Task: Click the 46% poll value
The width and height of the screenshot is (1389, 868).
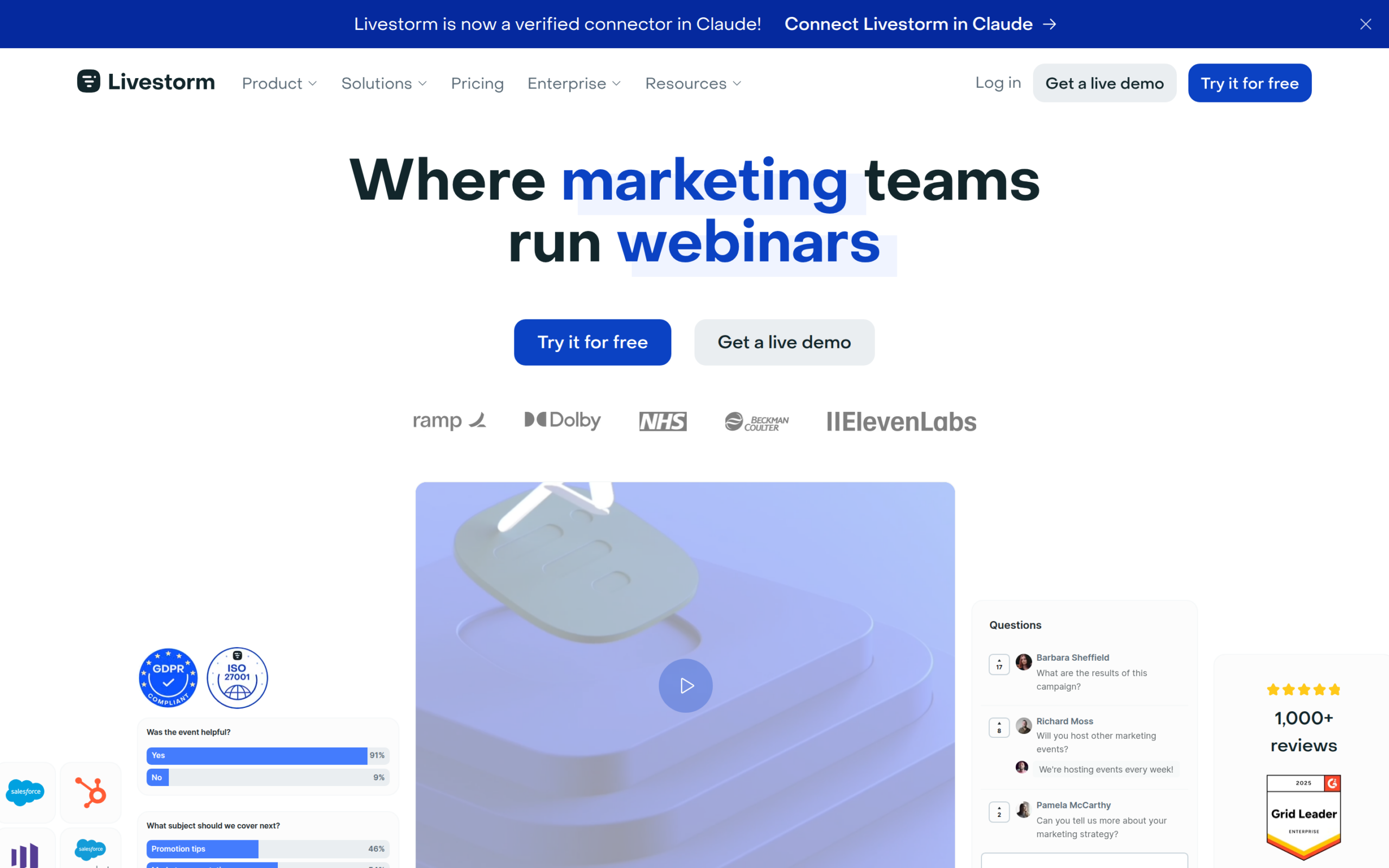Action: [x=377, y=848]
